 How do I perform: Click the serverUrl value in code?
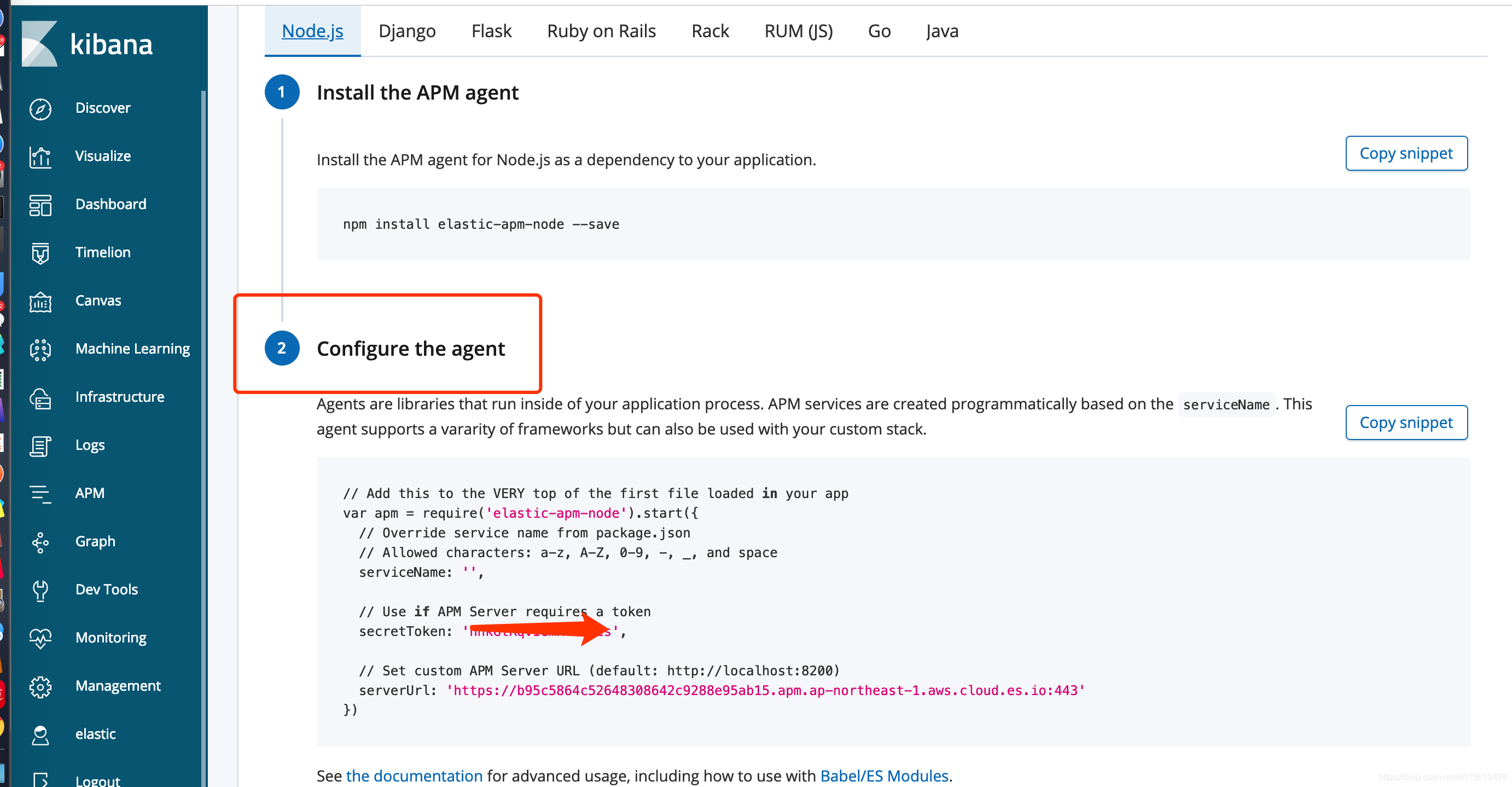[765, 691]
